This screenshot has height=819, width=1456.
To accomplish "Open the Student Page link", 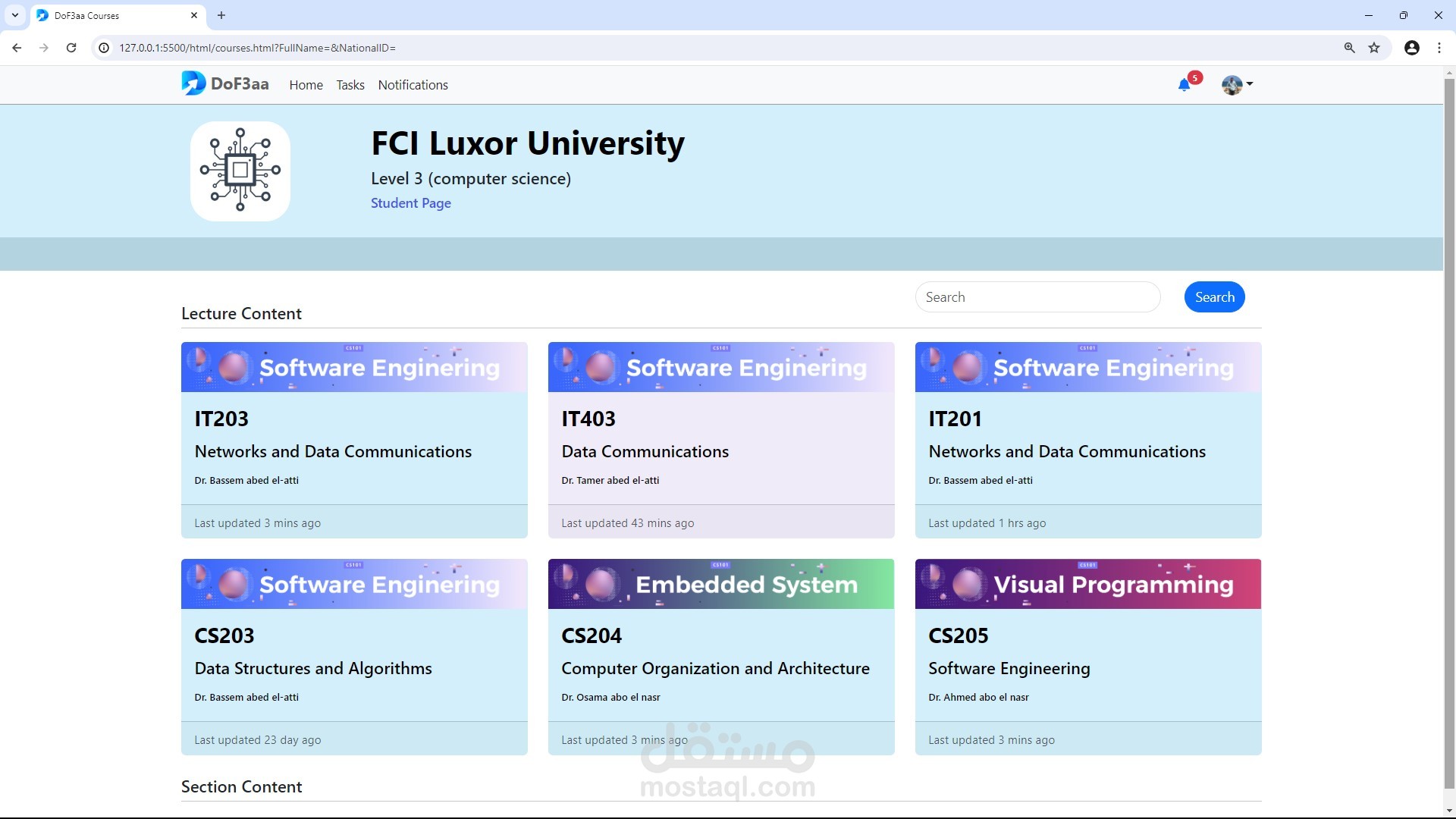I will 410,203.
